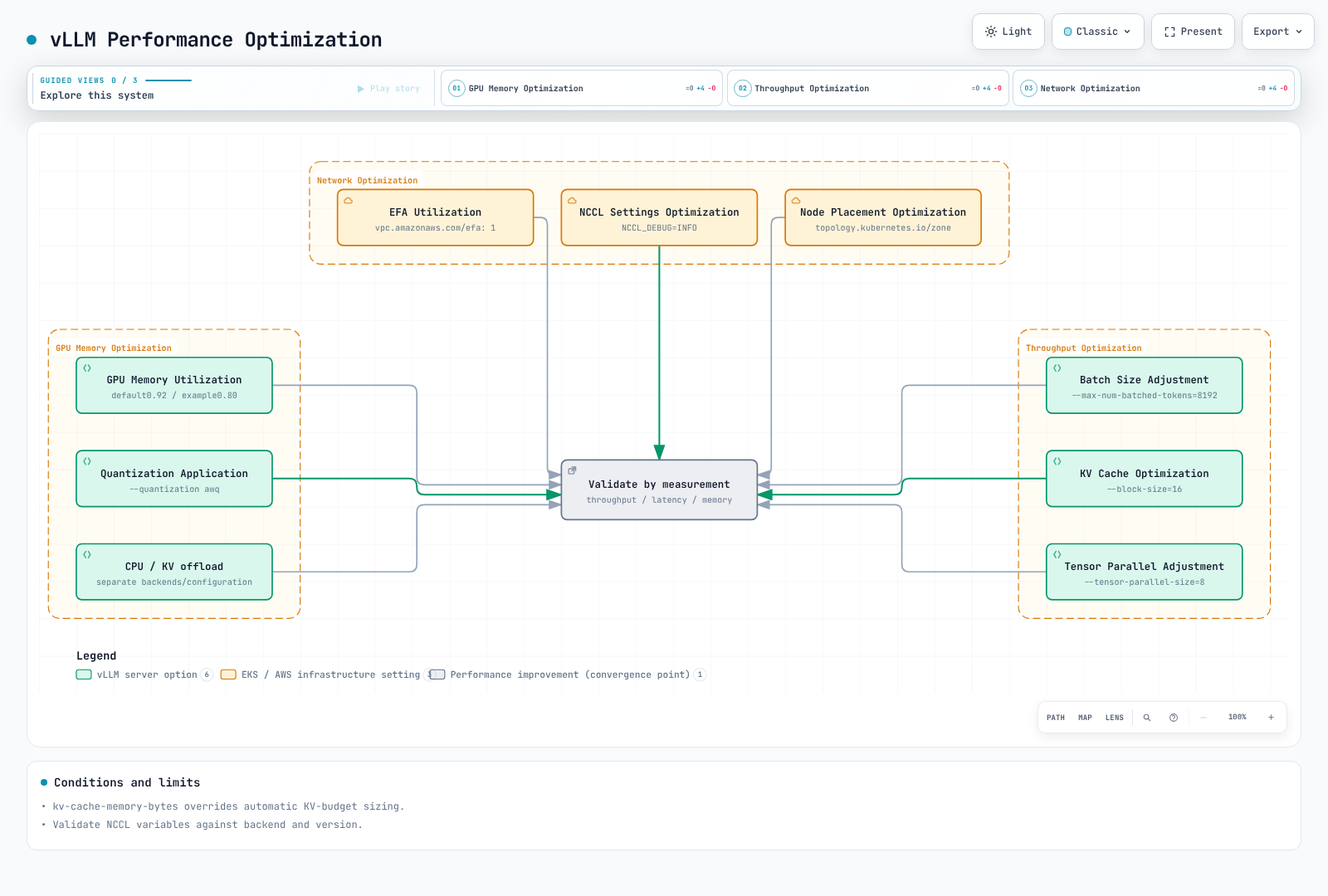Image resolution: width=1328 pixels, height=896 pixels.
Task: Open guided view 01 GPU Memory Optimization
Action: point(582,88)
